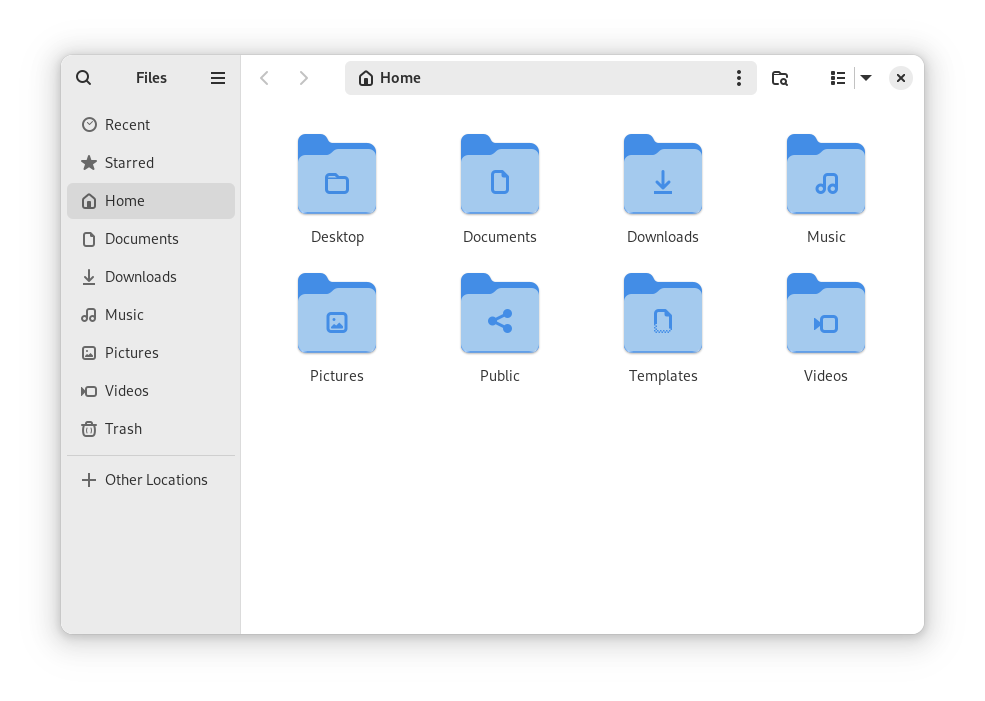Open the Trash from the sidebar
Image resolution: width=985 pixels, height=701 pixels.
[122, 428]
